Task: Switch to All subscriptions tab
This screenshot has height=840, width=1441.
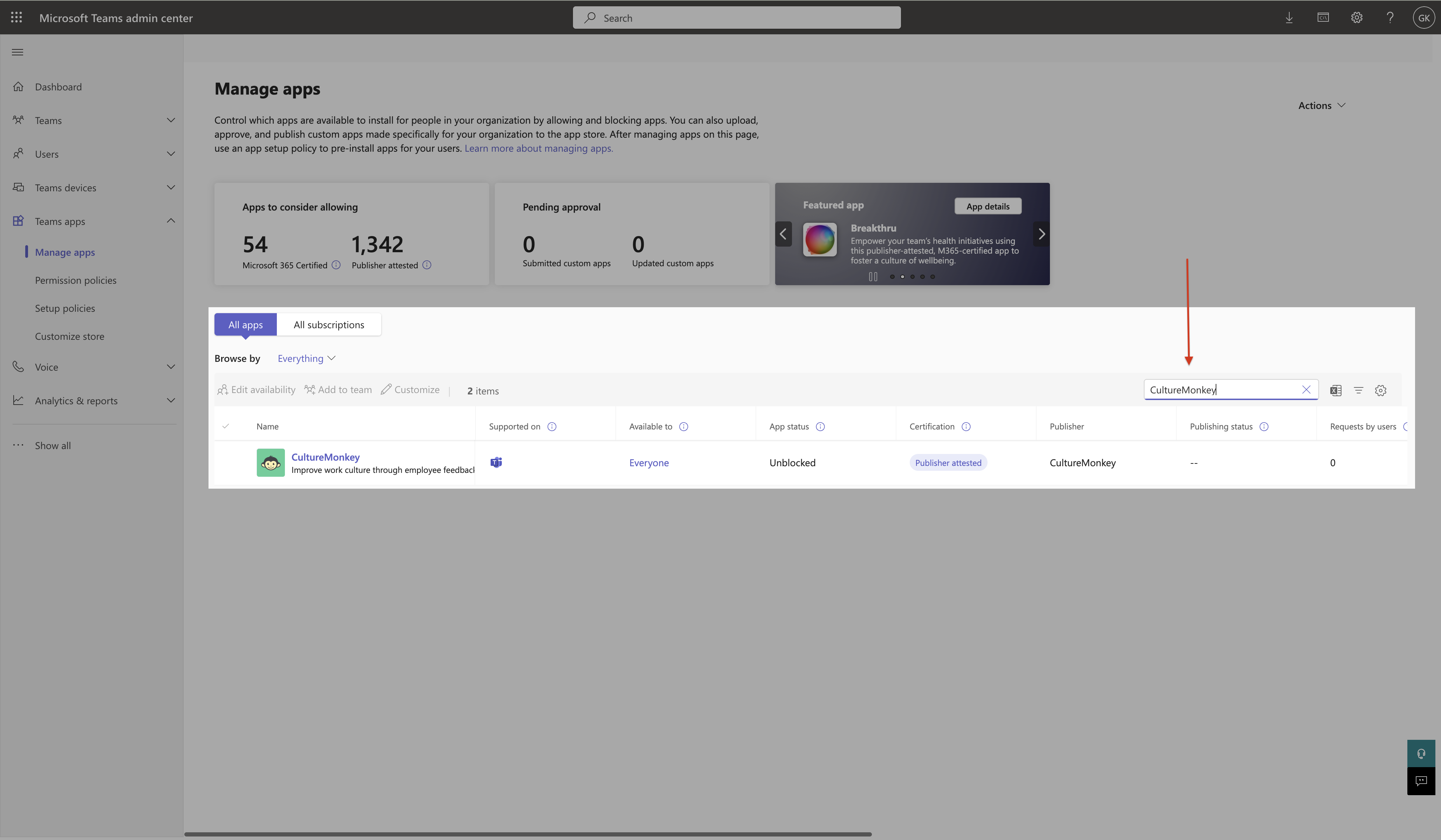Action: pyautogui.click(x=329, y=325)
